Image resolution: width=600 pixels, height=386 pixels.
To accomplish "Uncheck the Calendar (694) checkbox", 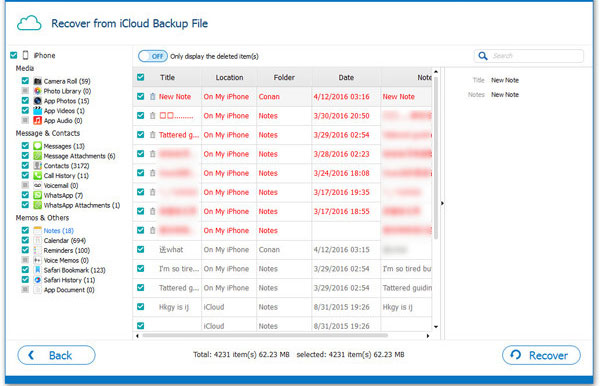I will pos(25,240).
